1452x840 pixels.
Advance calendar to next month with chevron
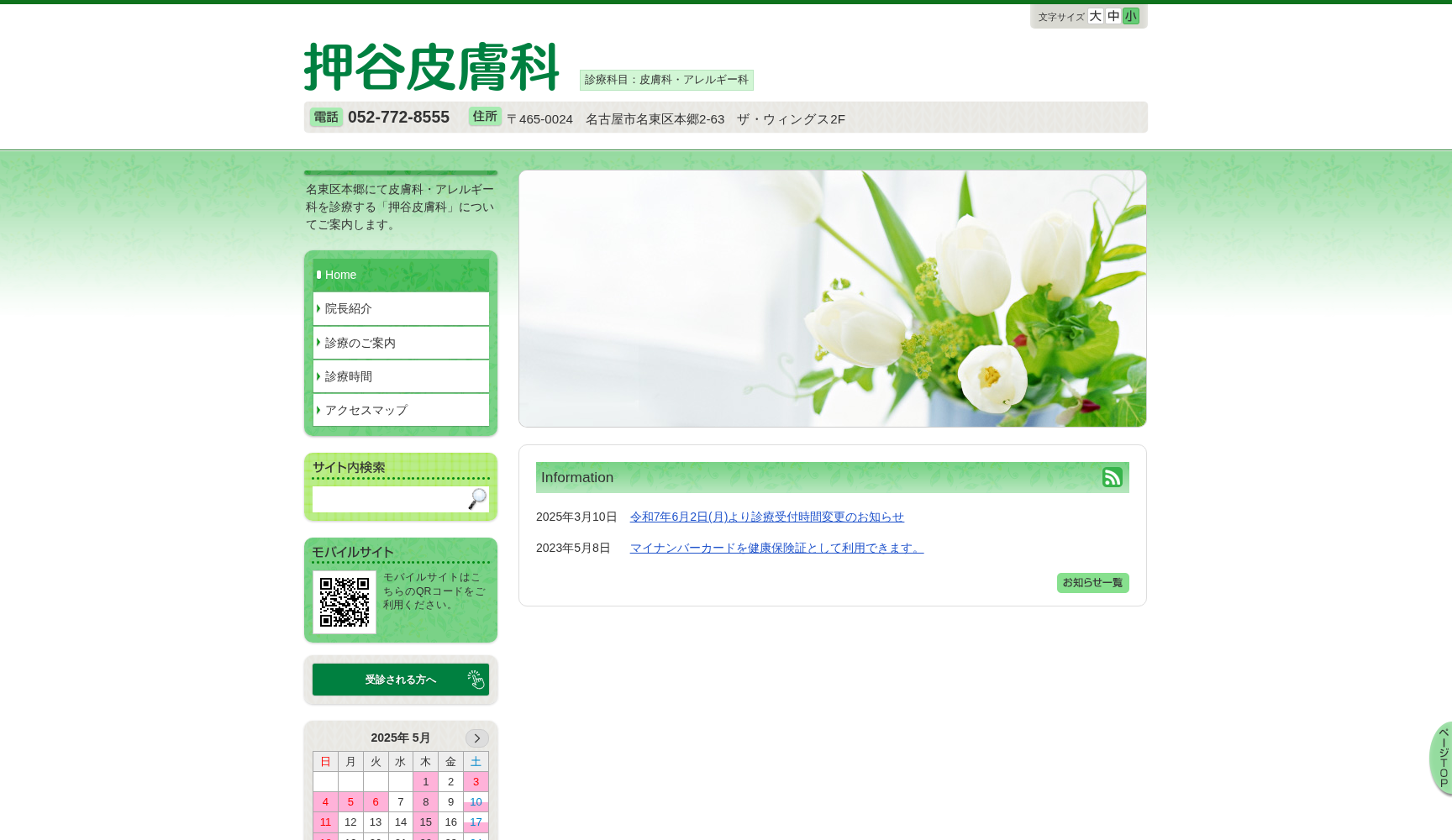476,738
